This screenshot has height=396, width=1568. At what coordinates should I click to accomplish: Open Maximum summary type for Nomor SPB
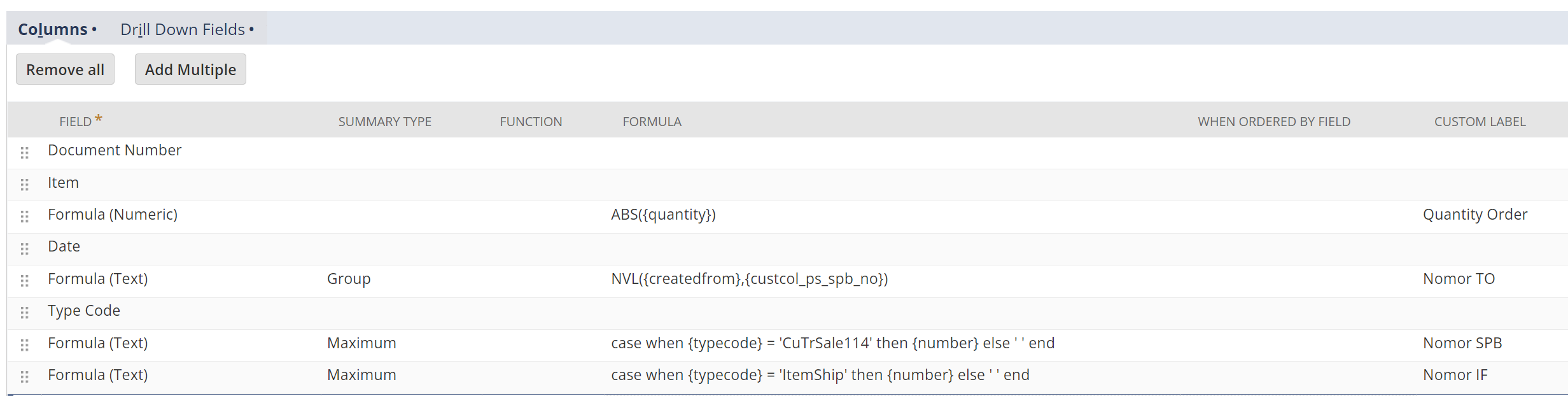click(x=361, y=343)
